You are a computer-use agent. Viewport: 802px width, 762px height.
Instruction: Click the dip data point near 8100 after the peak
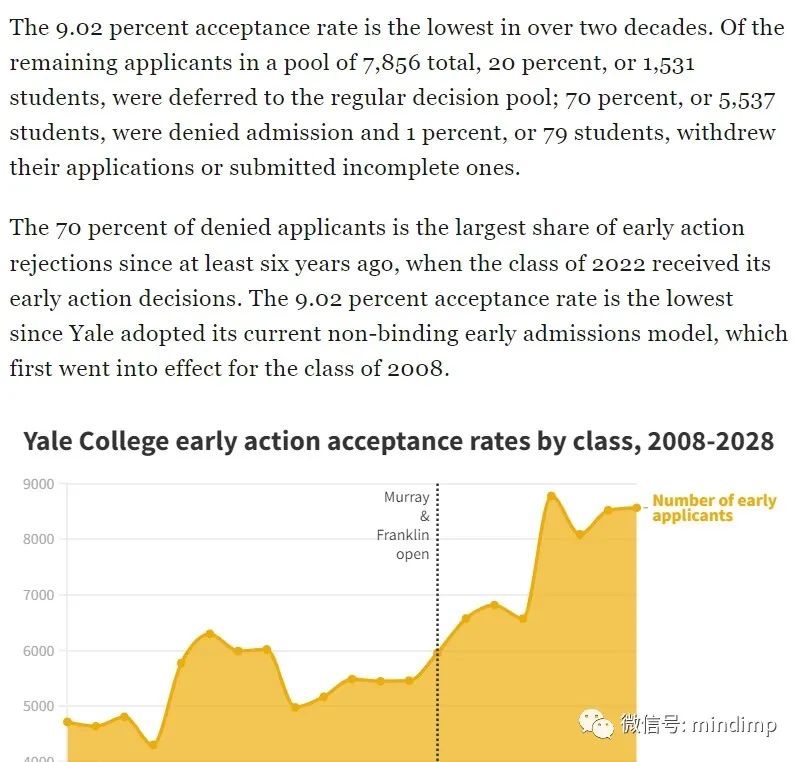[x=580, y=534]
